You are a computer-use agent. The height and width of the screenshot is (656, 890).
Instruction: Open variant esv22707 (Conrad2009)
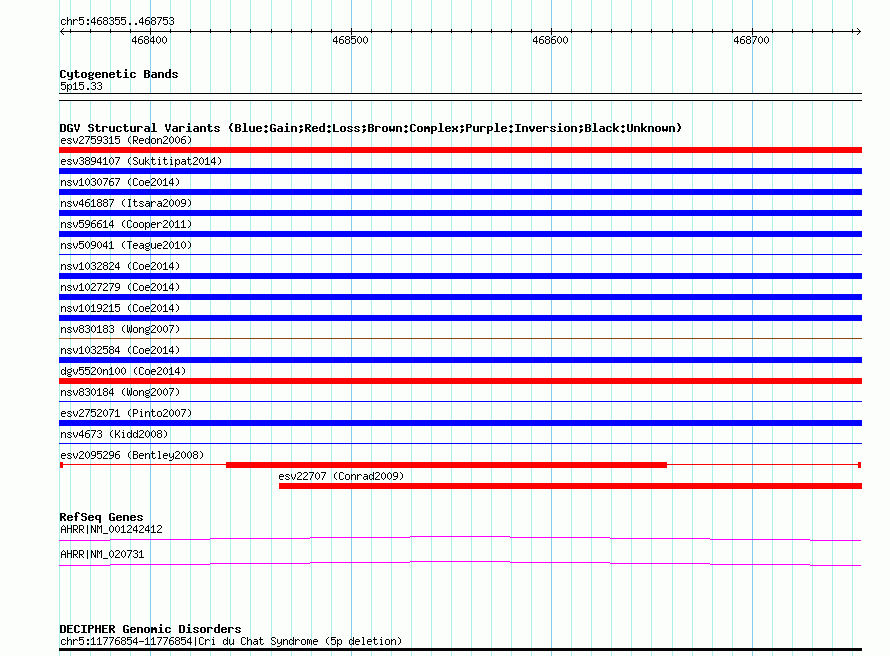(341, 476)
